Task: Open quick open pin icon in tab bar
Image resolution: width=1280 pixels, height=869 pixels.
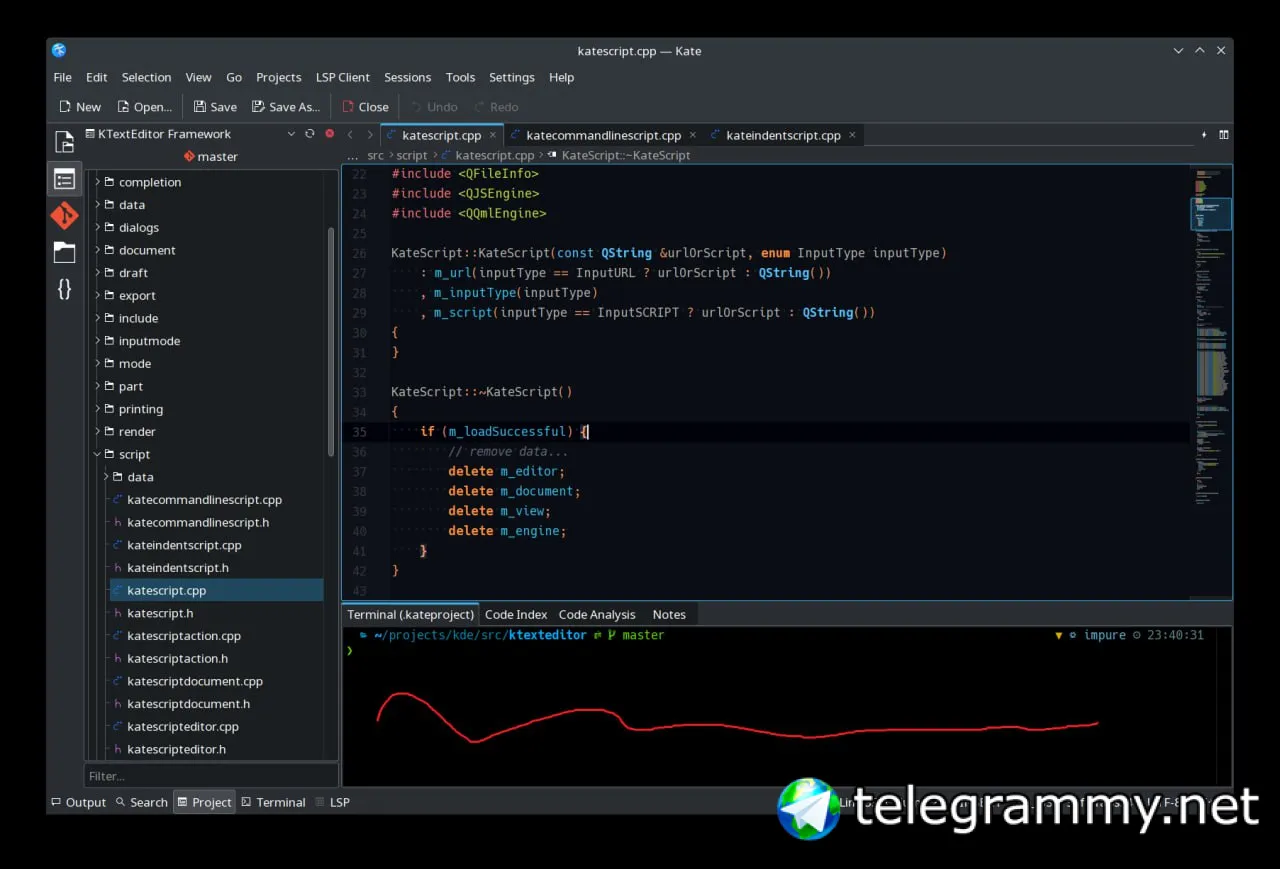Action: coord(1204,135)
